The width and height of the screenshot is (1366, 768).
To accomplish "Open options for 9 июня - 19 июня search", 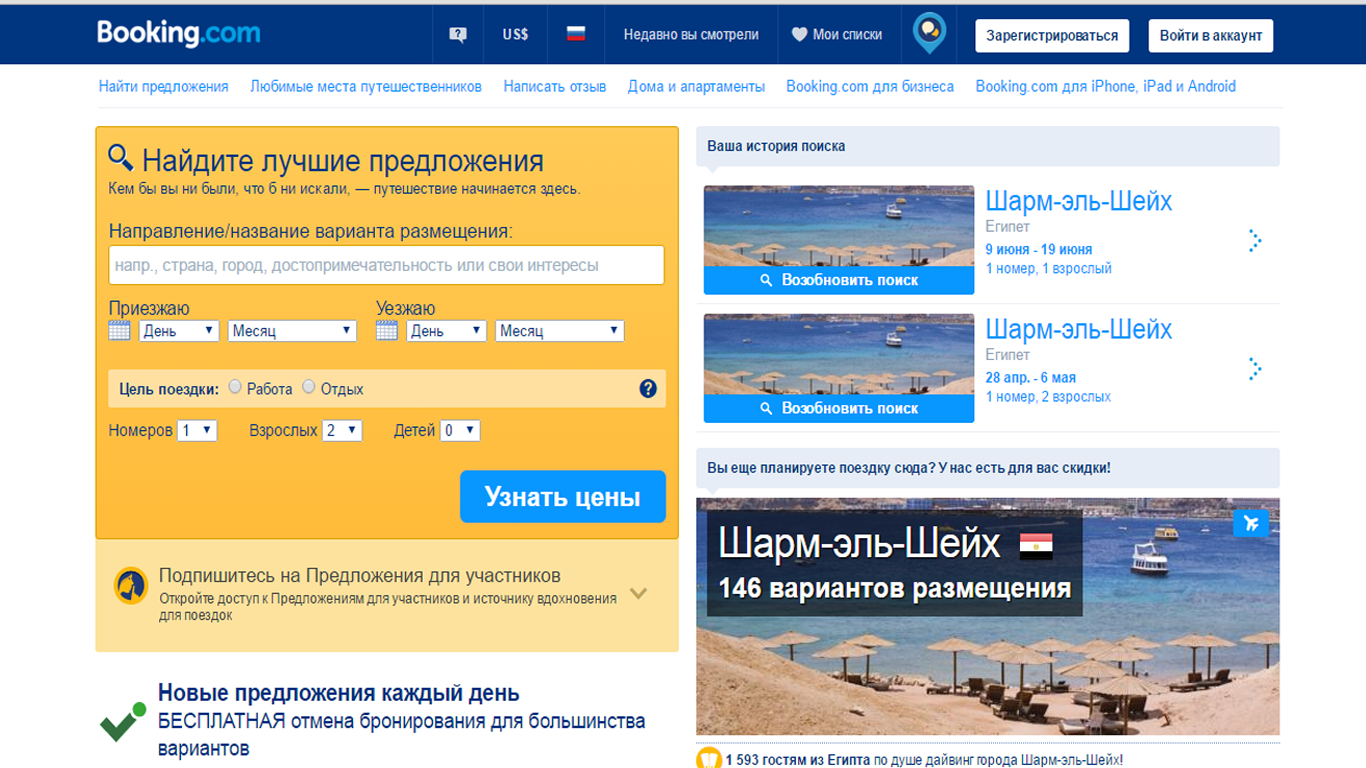I will click(1255, 240).
